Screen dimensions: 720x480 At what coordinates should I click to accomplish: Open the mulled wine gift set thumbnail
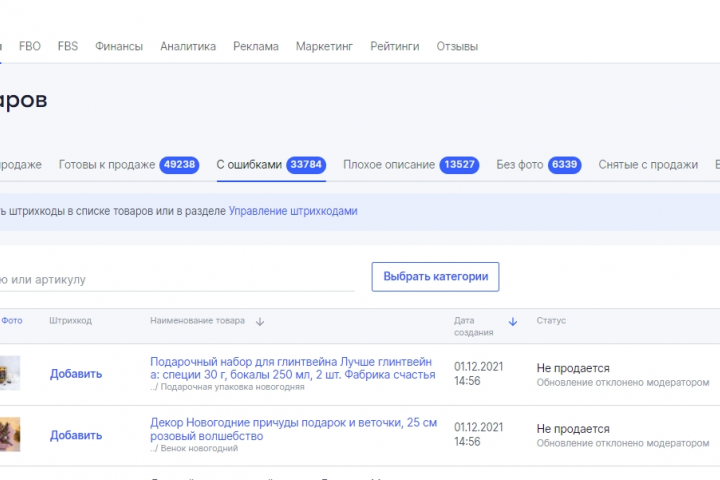tap(10, 373)
